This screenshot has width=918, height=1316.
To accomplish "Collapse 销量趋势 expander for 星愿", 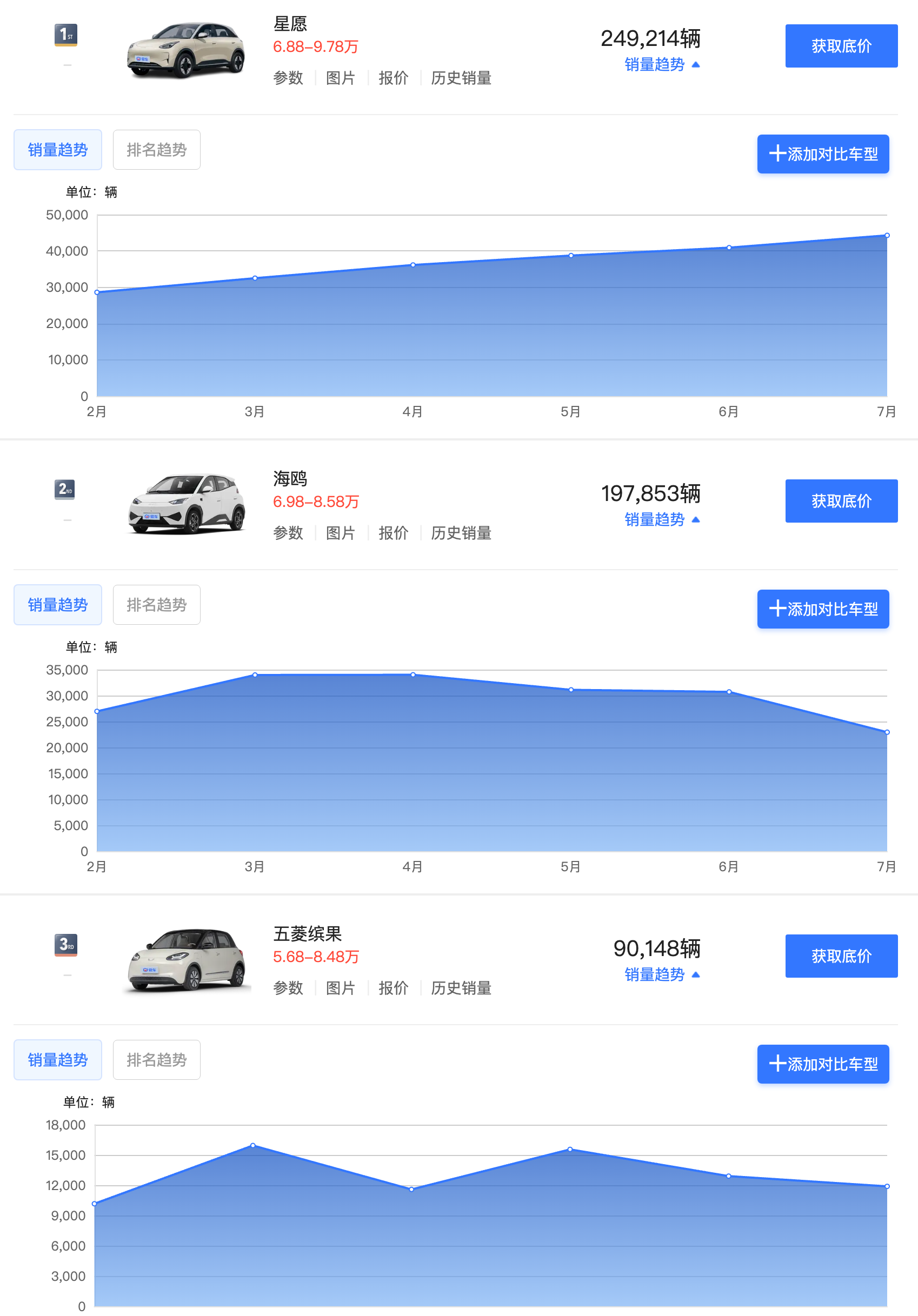I will pos(662,65).
